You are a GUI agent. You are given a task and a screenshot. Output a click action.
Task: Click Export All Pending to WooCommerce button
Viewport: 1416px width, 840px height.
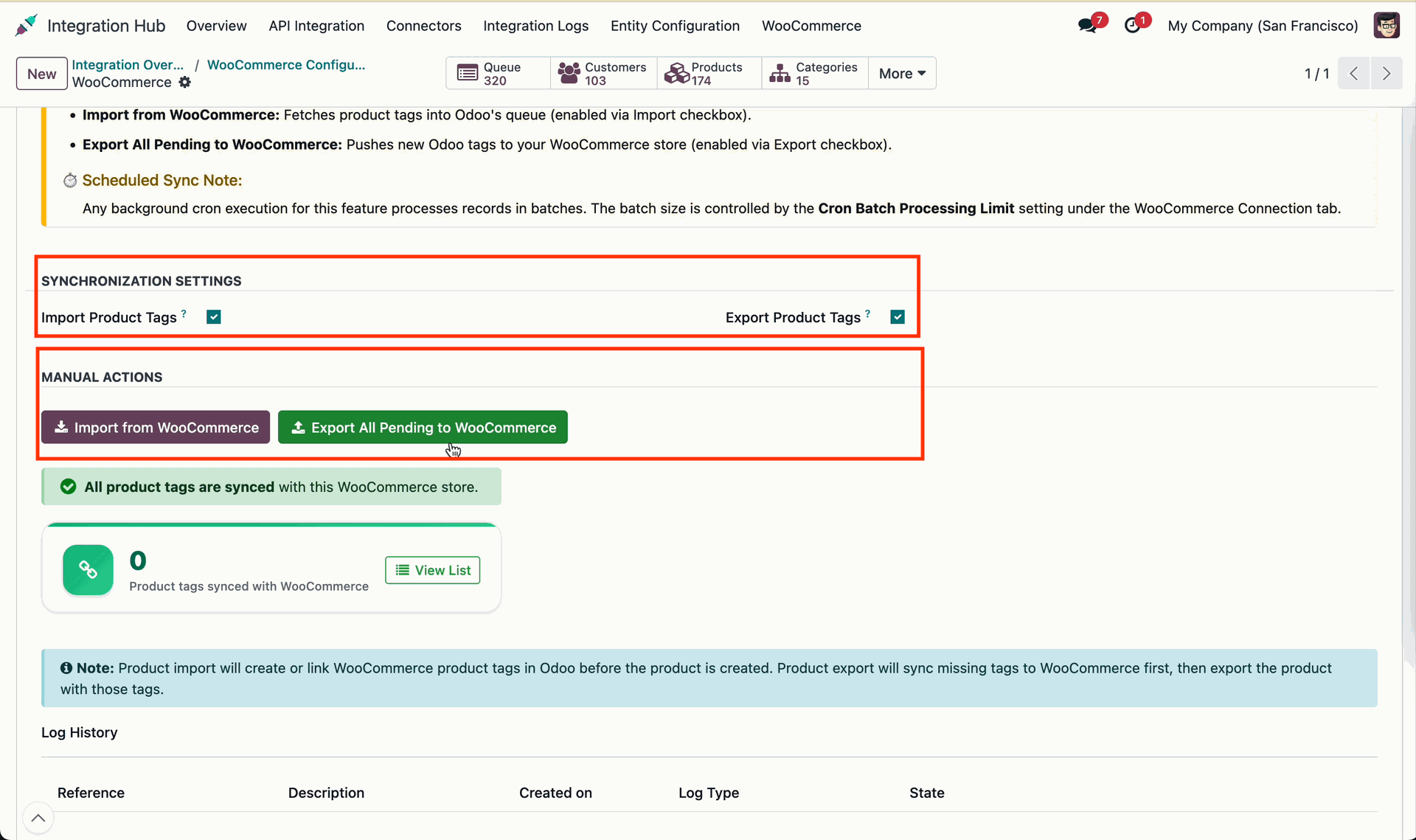[x=423, y=427]
